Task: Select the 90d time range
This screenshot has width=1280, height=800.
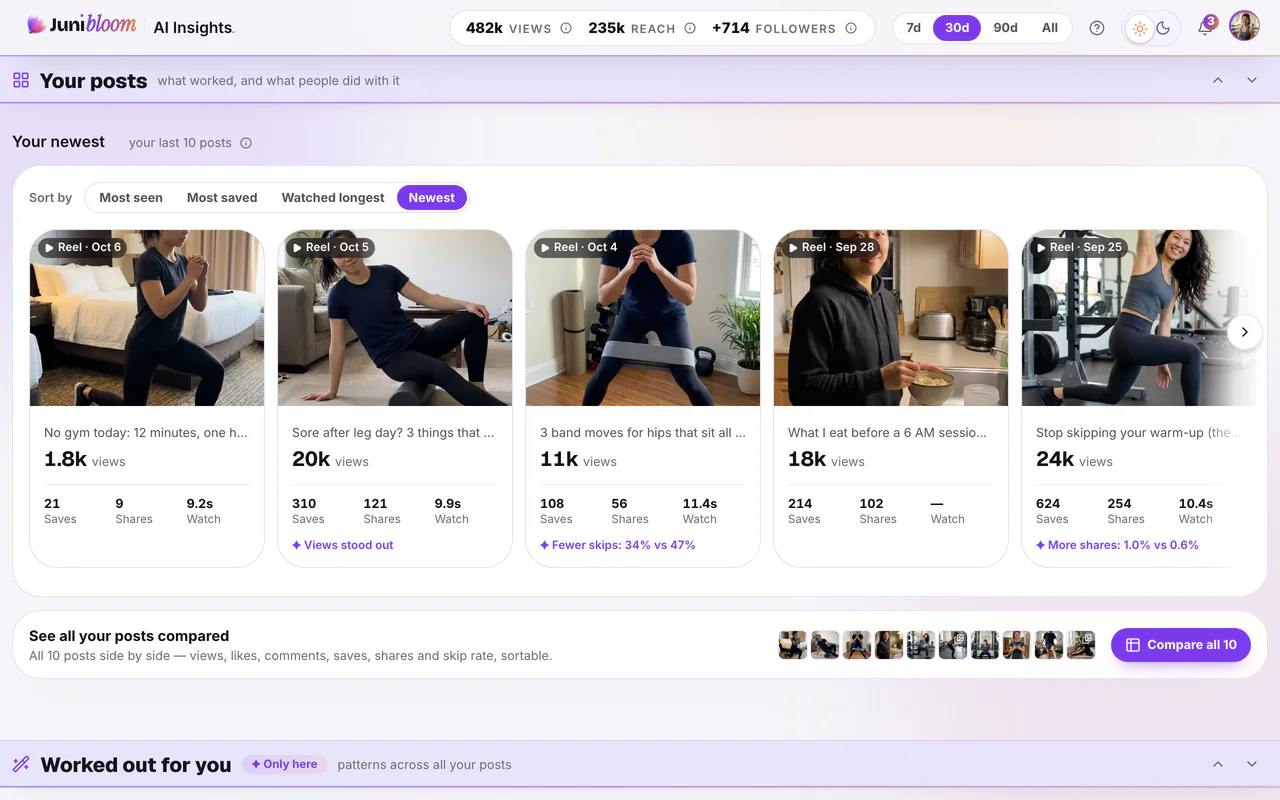Action: (x=1005, y=28)
